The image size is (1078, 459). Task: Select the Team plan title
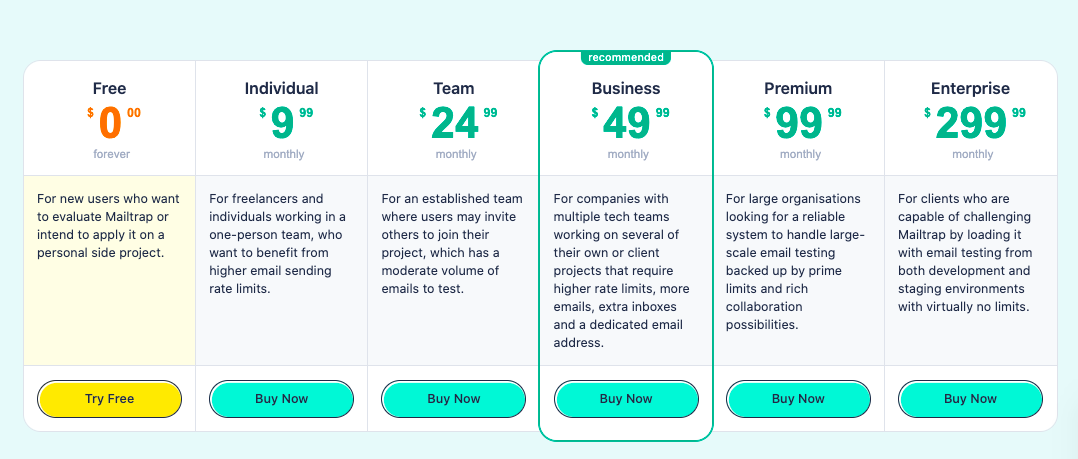[x=454, y=88]
